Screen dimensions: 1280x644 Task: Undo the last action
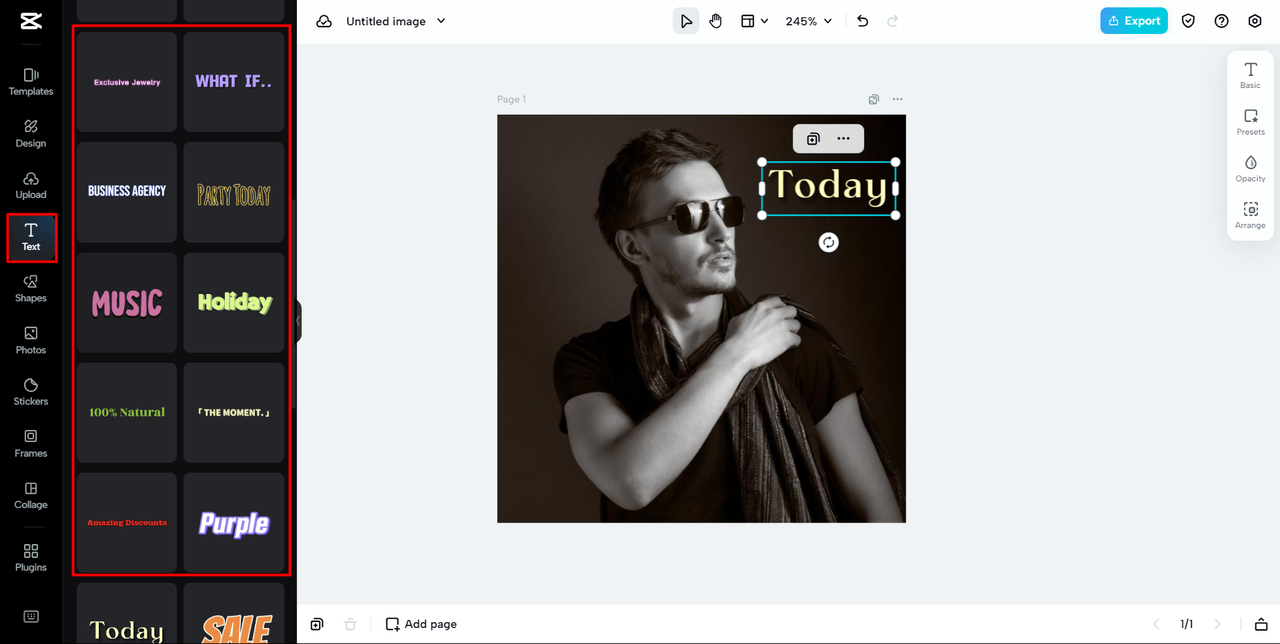pyautogui.click(x=863, y=21)
